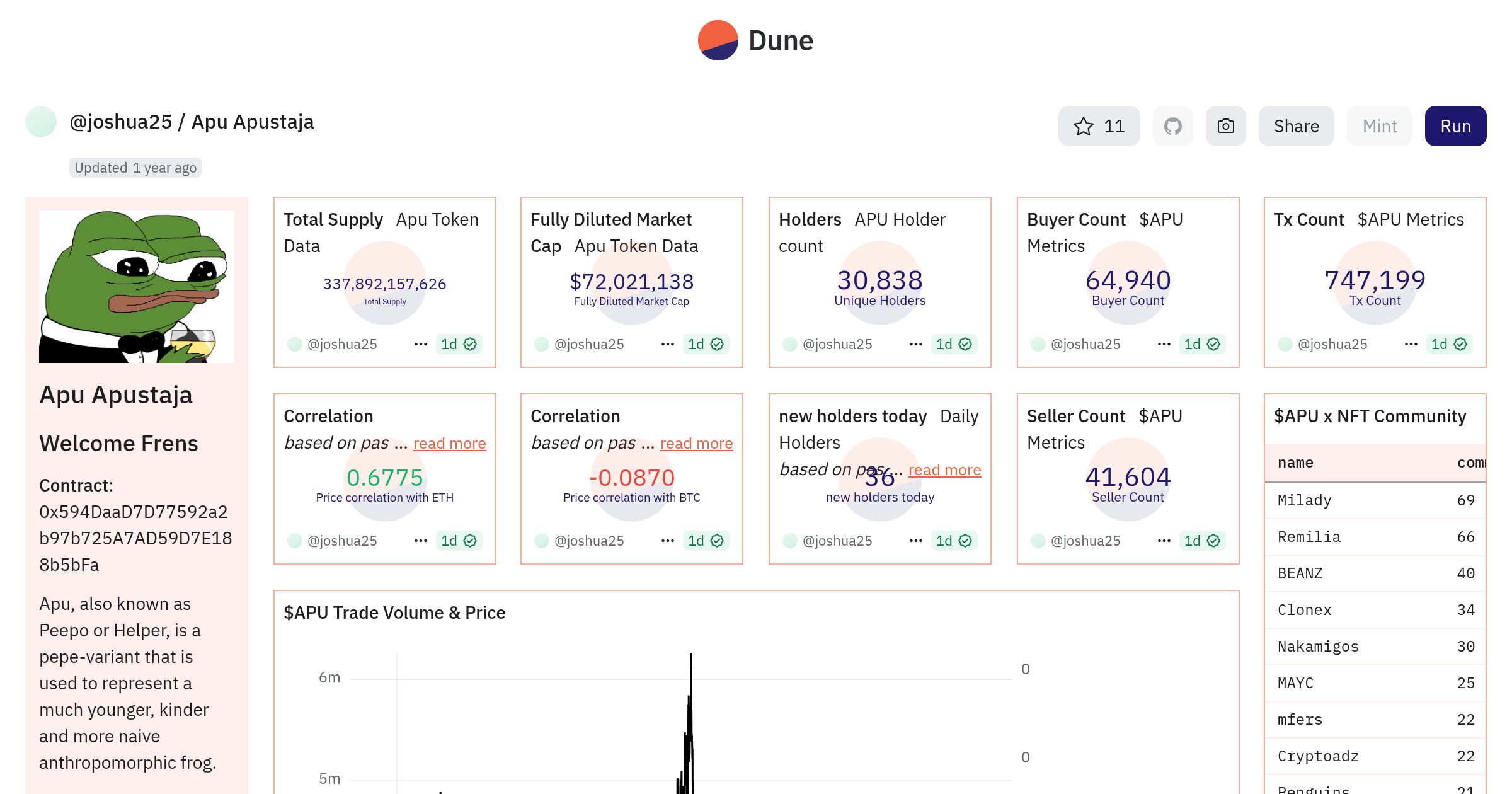Screen dimensions: 1512x794
Task: Click the 337,892,157,626 total supply value
Action: pyautogui.click(x=385, y=284)
